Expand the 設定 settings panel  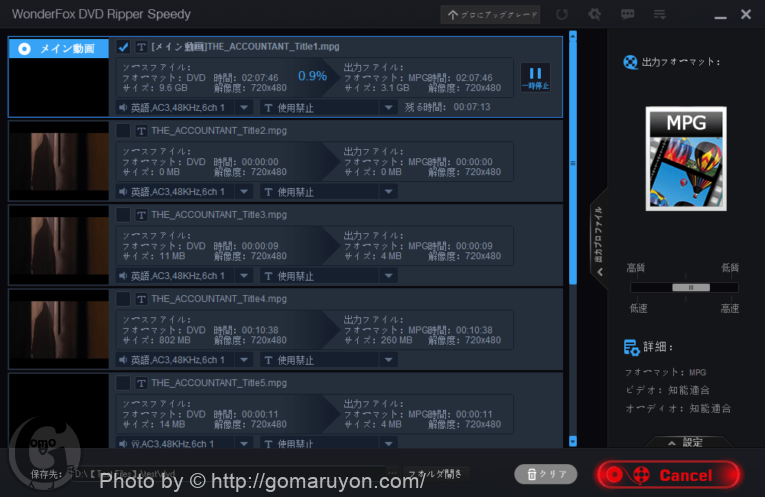pos(687,442)
